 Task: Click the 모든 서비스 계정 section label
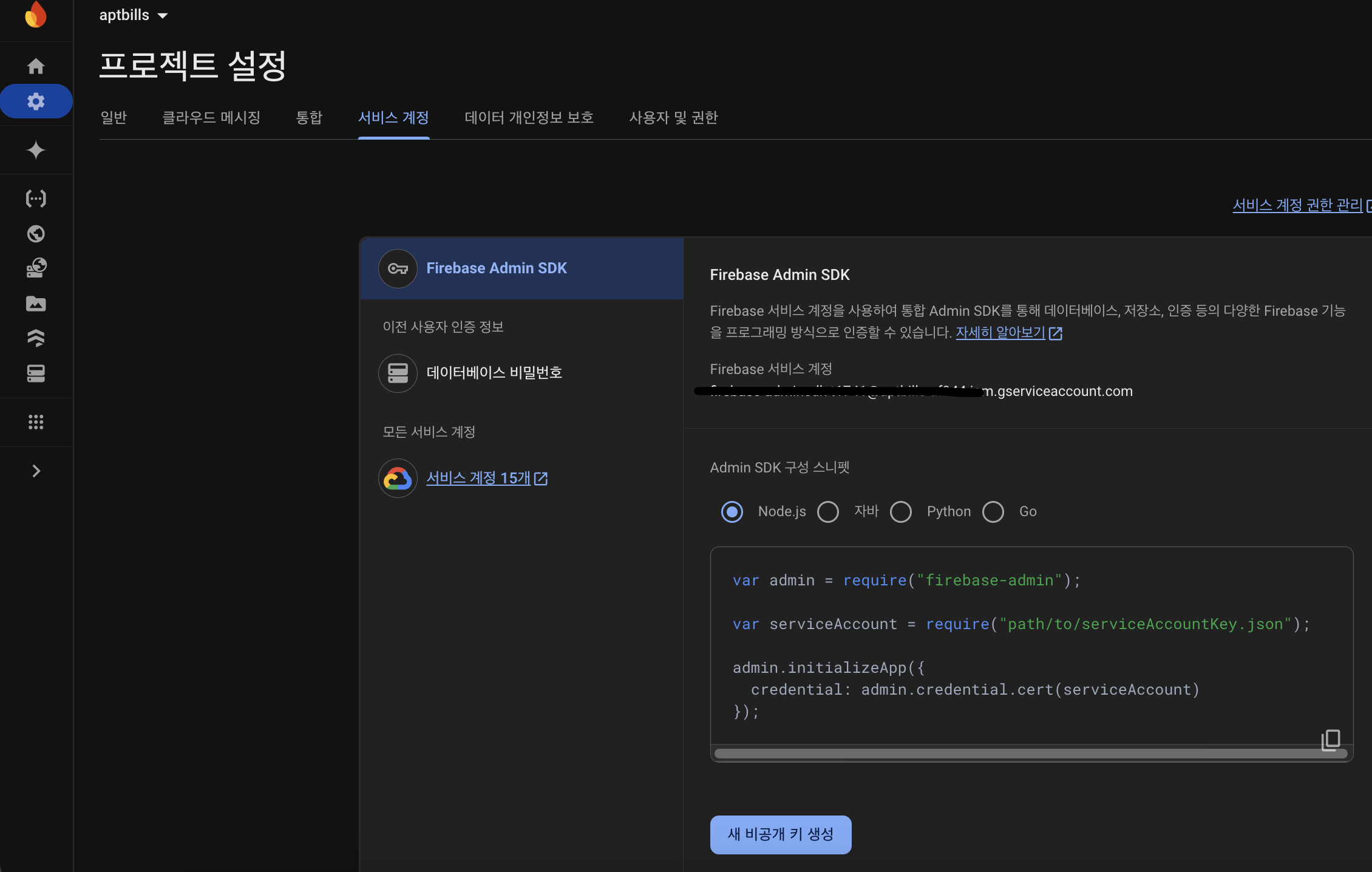pyautogui.click(x=429, y=432)
